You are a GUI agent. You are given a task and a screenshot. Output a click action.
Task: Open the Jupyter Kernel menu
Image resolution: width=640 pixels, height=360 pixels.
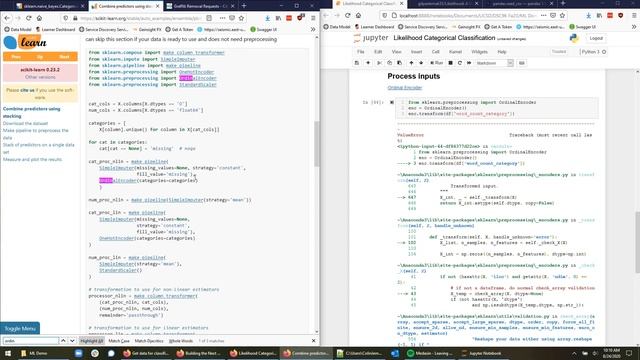455,52
